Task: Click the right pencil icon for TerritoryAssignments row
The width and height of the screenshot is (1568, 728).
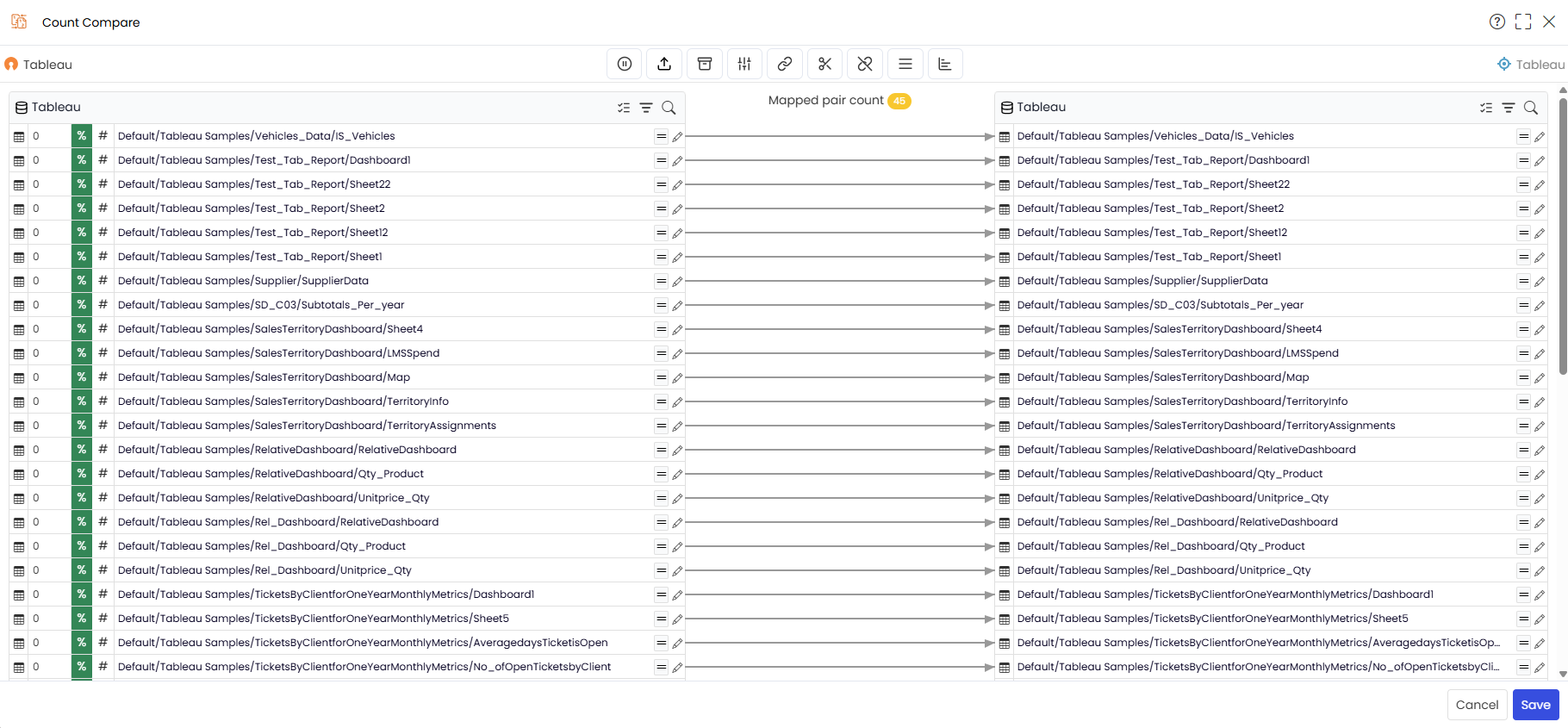Action: pyautogui.click(x=1540, y=426)
